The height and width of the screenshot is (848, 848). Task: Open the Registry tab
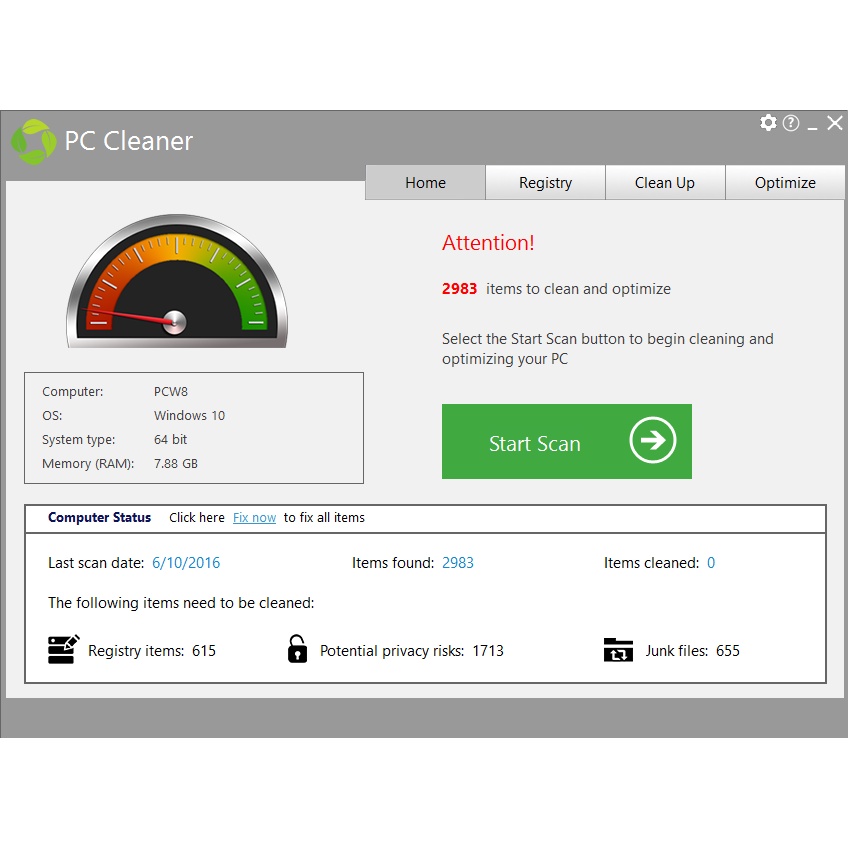pyautogui.click(x=545, y=183)
